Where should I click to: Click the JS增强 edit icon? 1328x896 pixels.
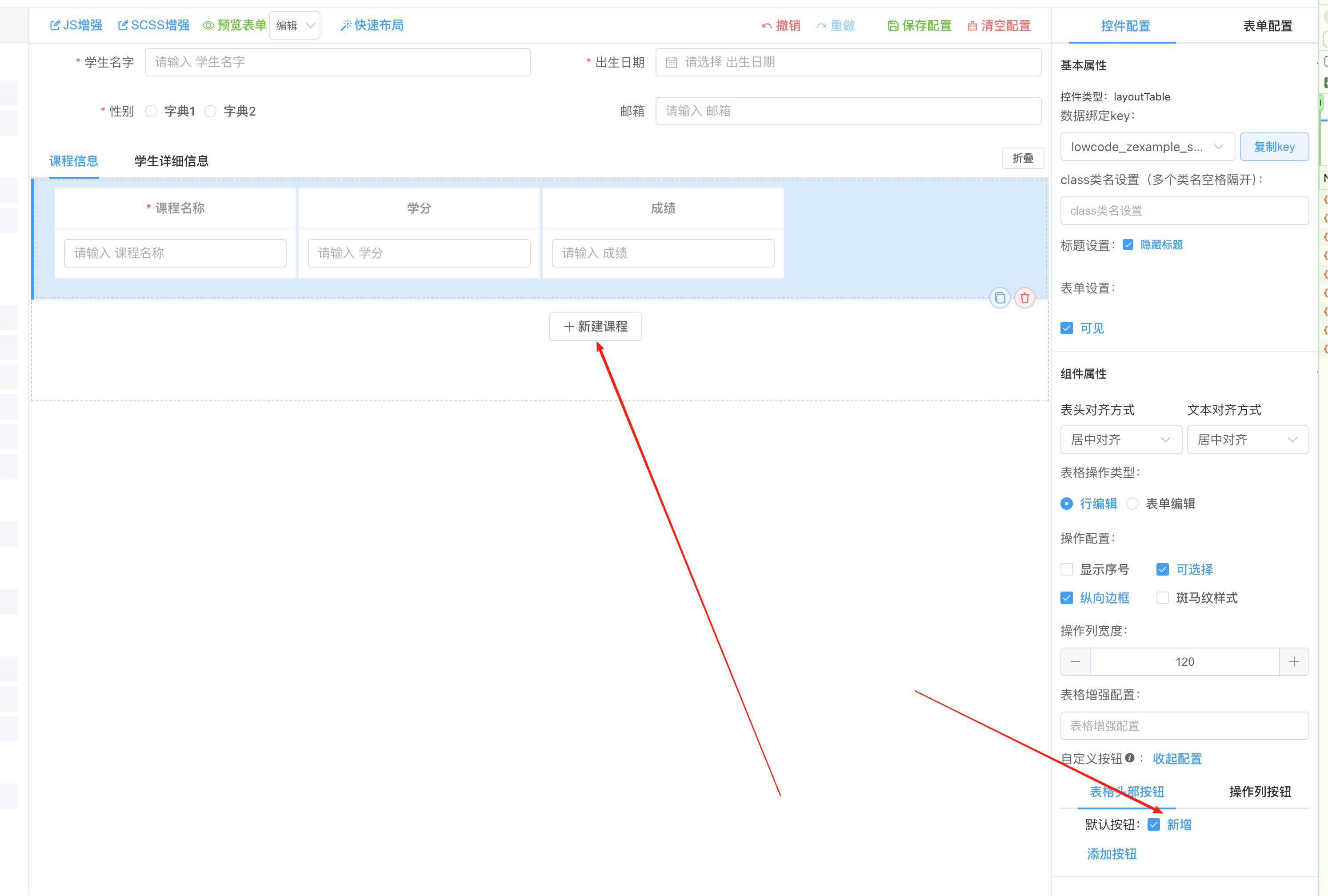(55, 25)
